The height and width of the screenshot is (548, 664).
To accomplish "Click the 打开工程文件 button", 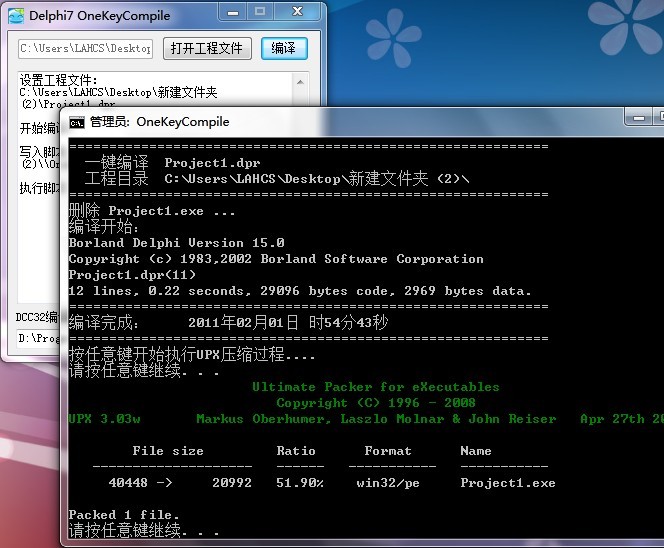I will click(207, 48).
